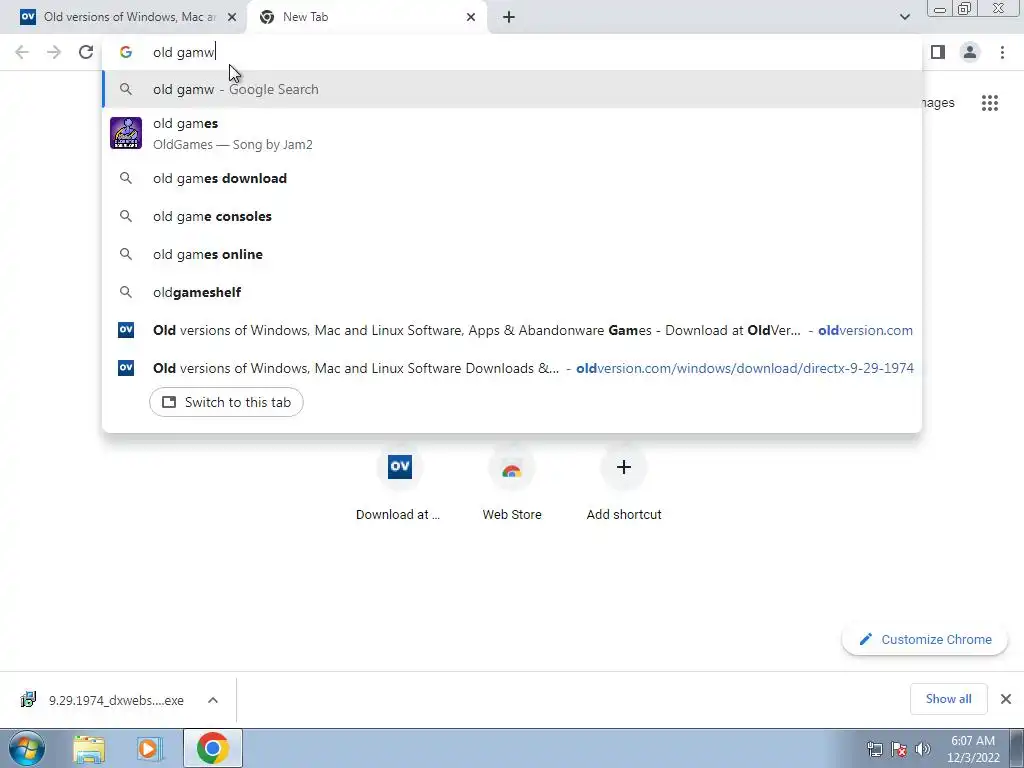Open the clock showing 6:07 AM

973,749
